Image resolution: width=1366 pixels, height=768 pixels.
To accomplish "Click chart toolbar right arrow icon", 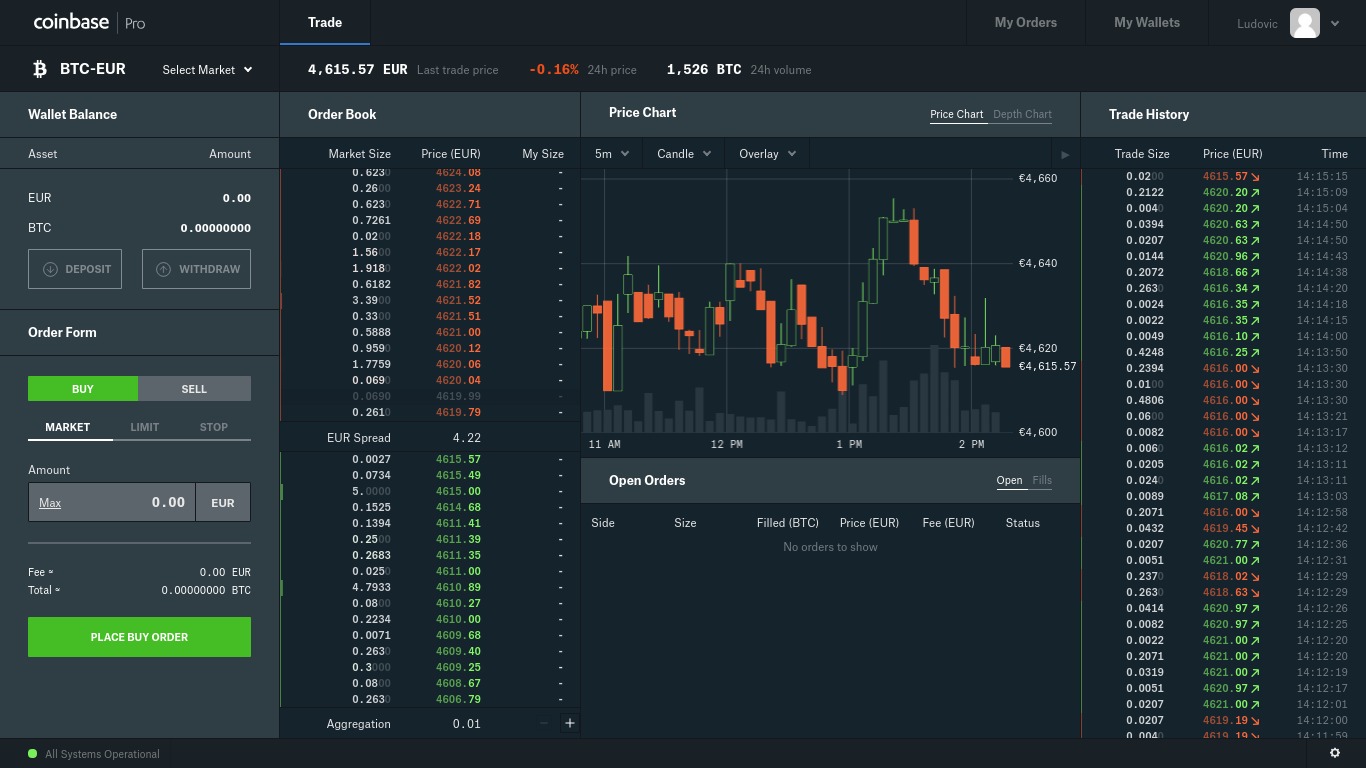I will click(x=1065, y=154).
